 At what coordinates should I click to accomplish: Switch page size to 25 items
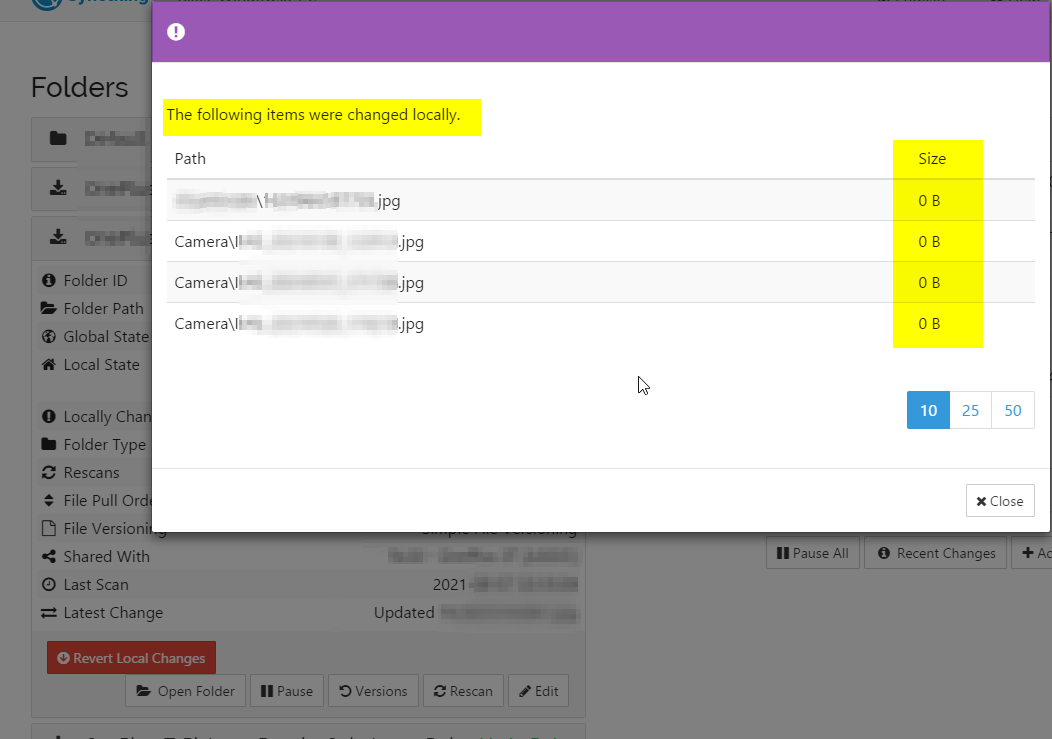tap(970, 410)
